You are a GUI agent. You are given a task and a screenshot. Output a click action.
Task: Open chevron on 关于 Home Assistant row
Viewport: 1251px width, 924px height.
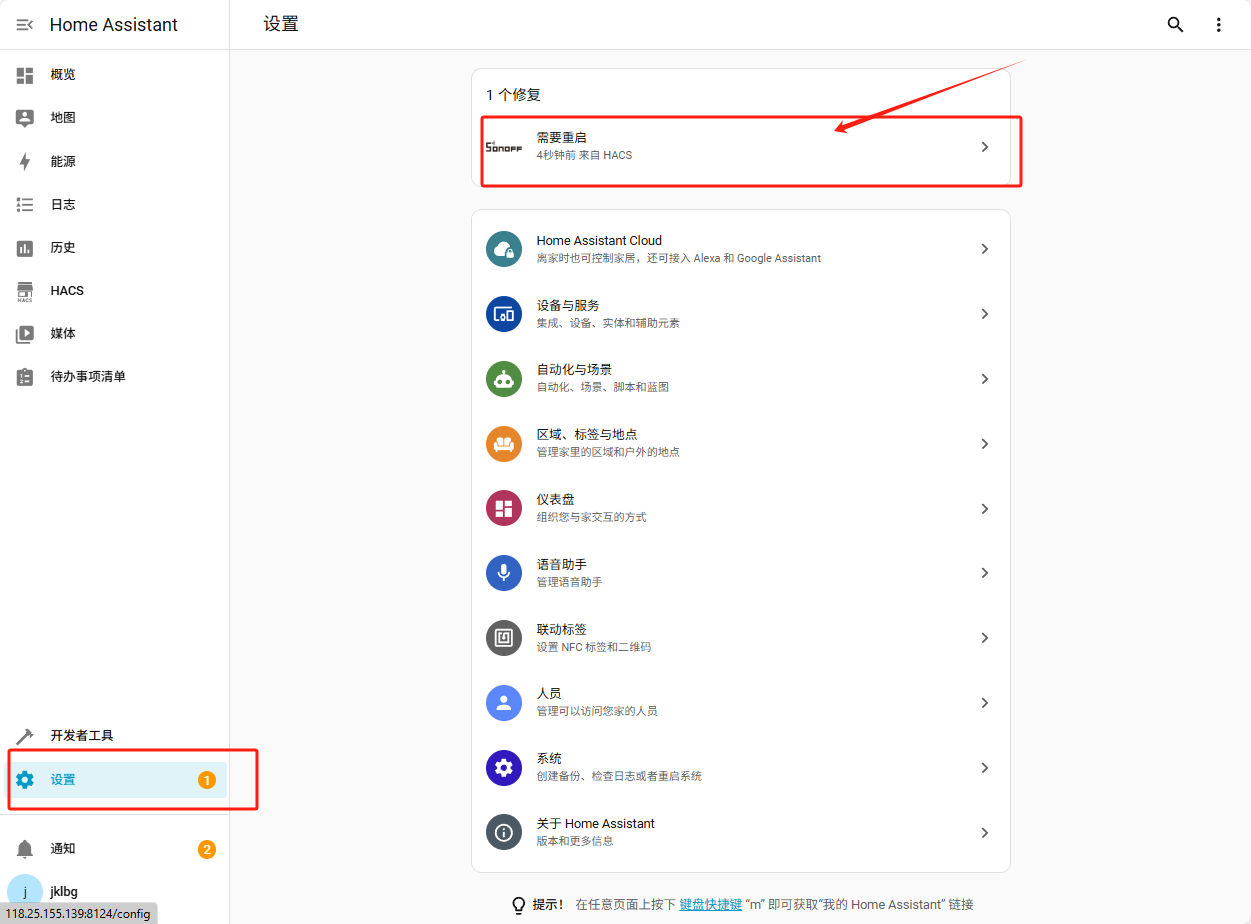(x=985, y=833)
